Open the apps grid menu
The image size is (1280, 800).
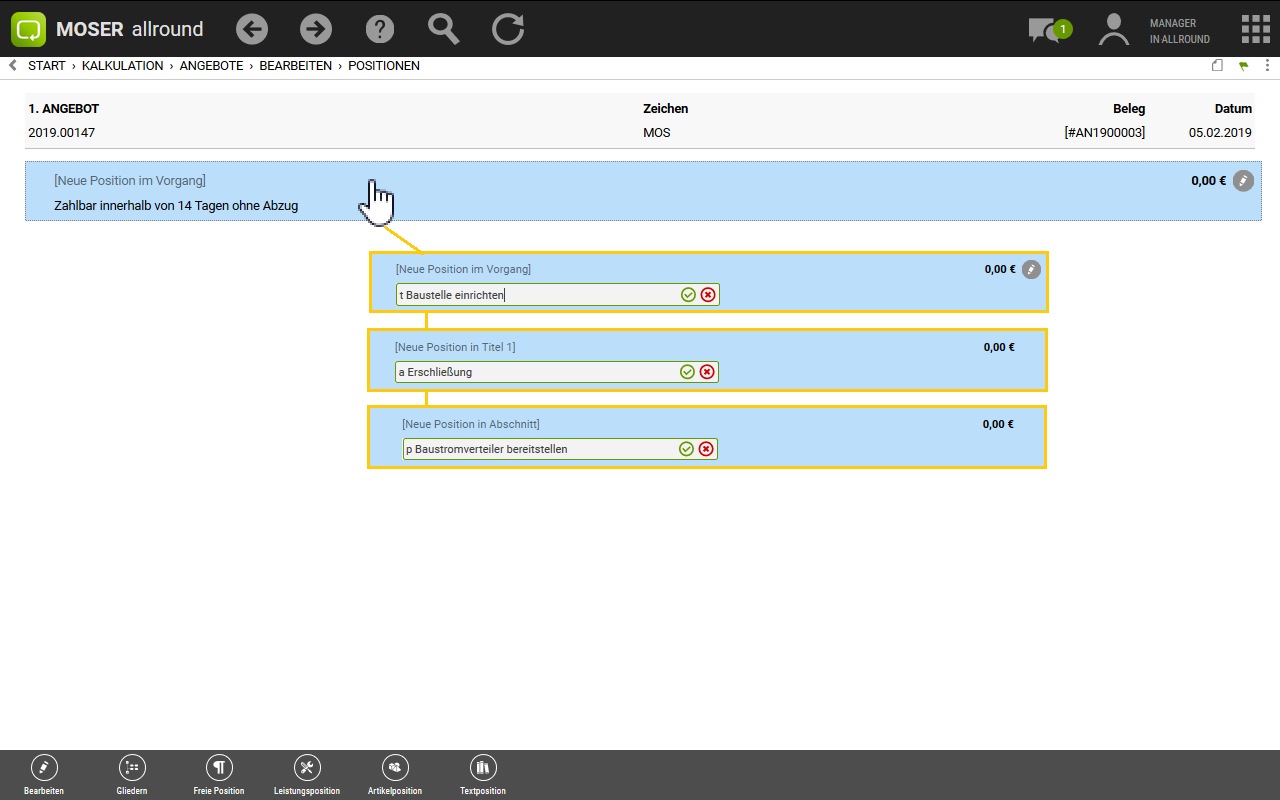pos(1255,29)
